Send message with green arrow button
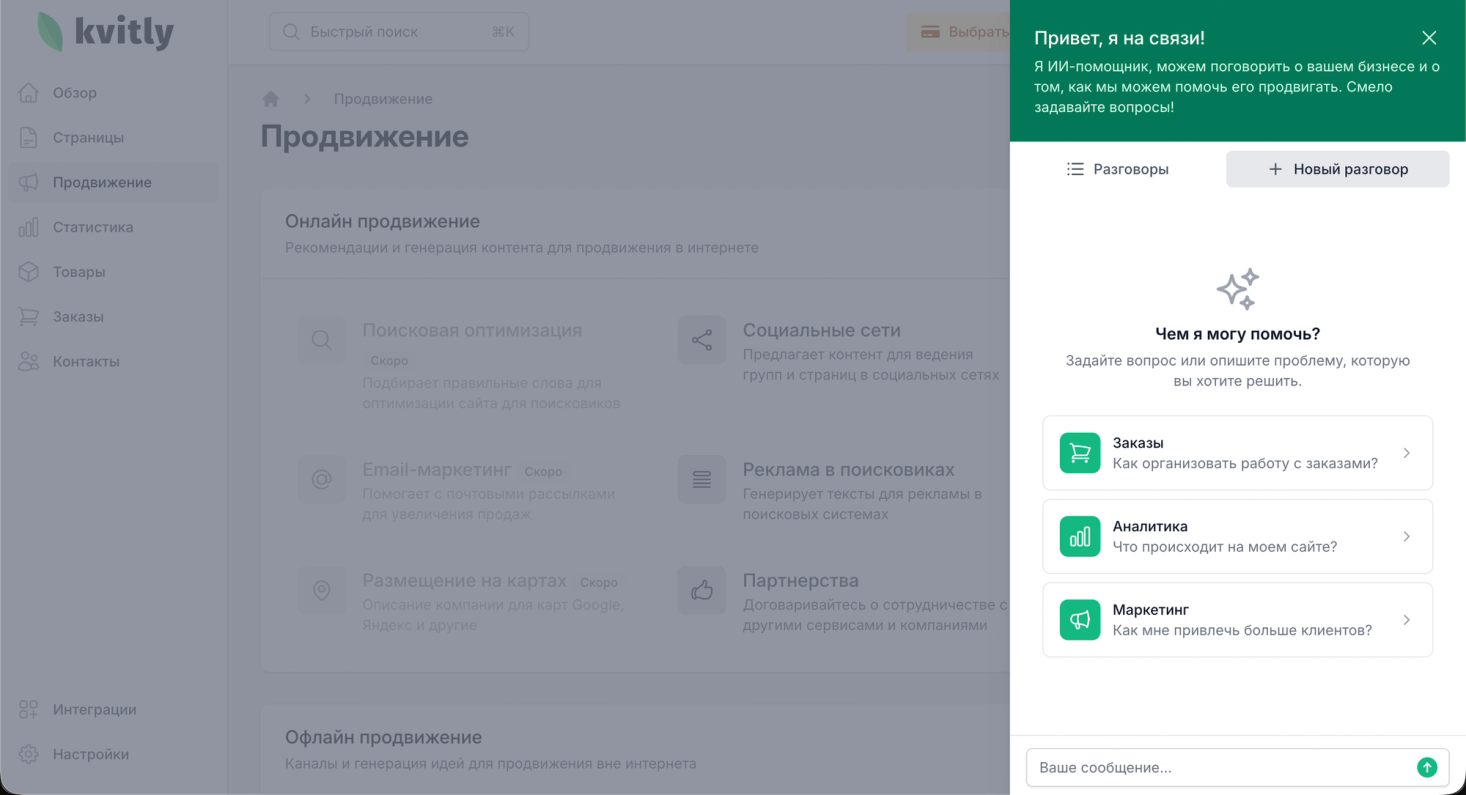 [x=1427, y=768]
